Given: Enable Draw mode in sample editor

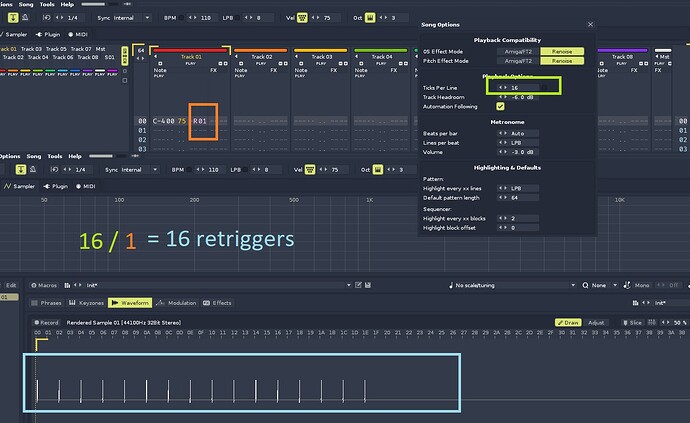Looking at the screenshot, I should [x=568, y=323].
